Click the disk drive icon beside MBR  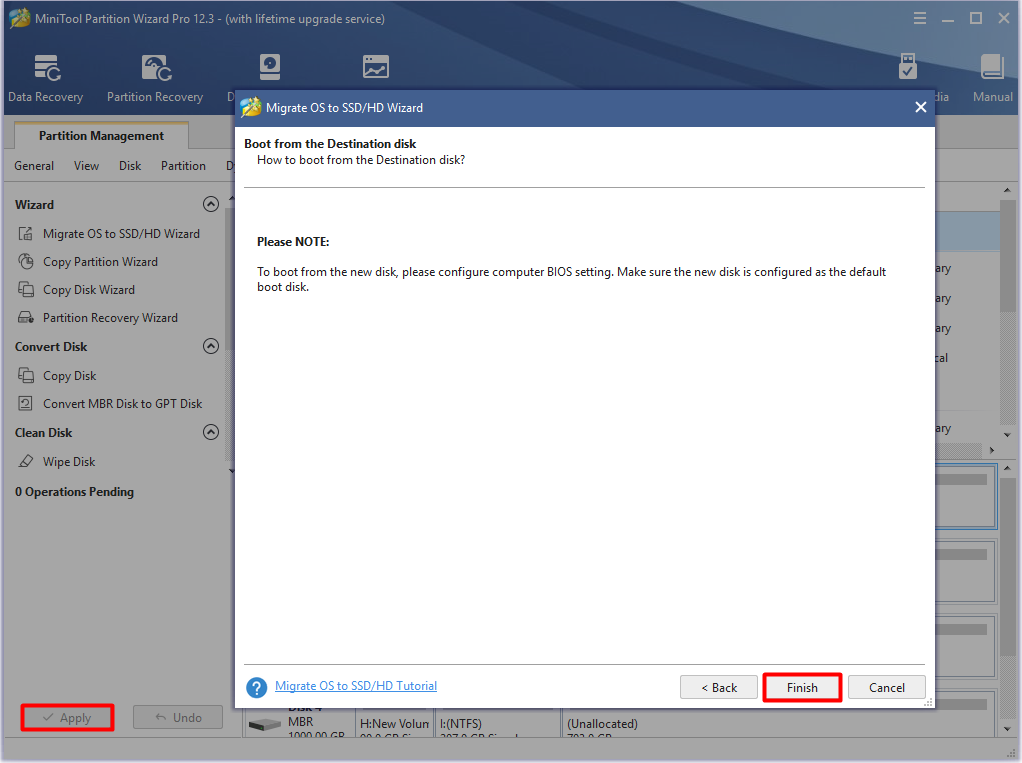point(265,724)
